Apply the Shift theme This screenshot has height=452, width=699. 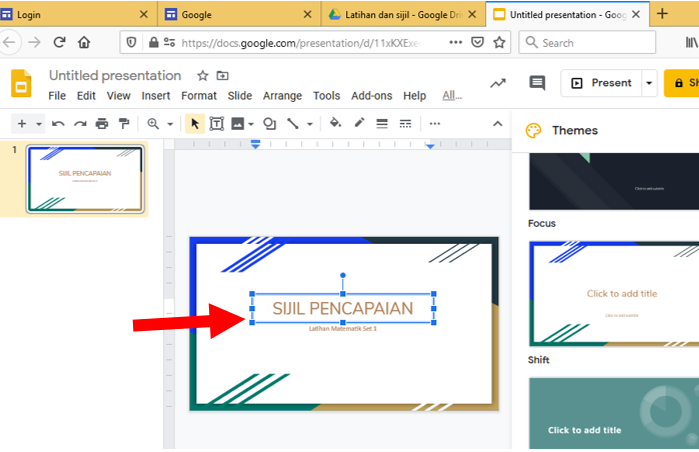click(614, 294)
